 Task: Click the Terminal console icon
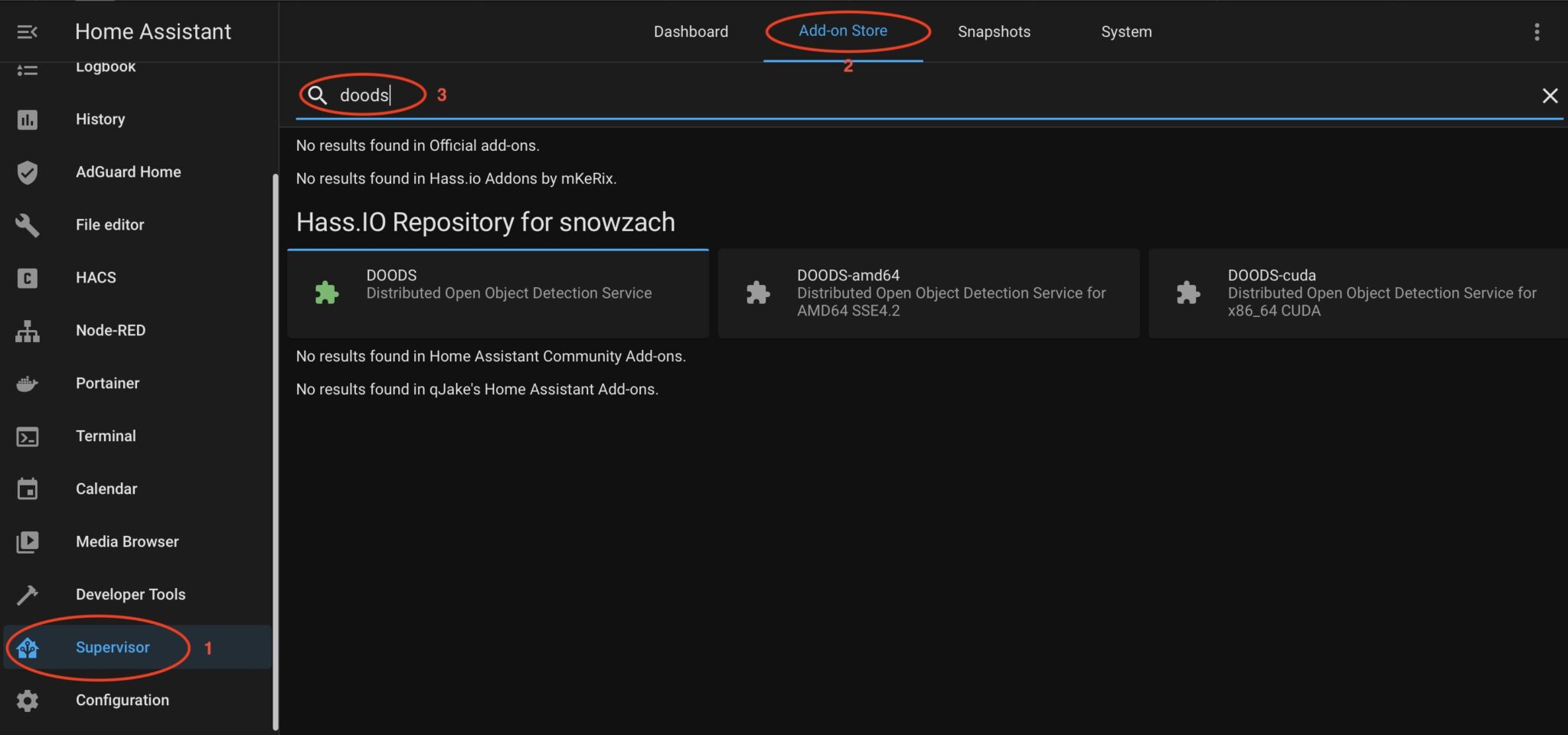click(28, 436)
